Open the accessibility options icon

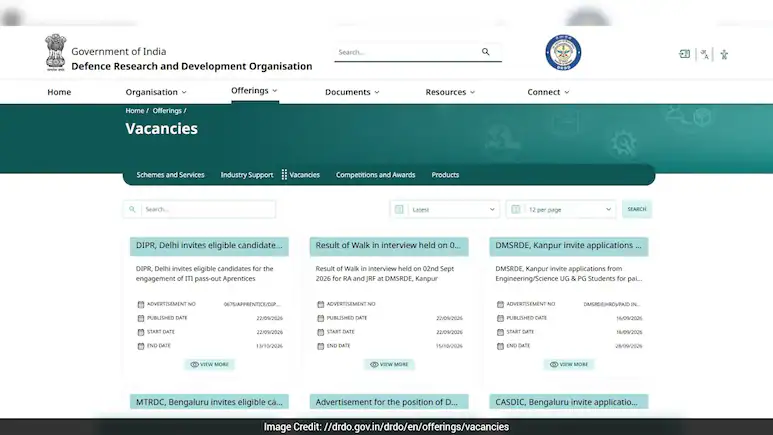tap(724, 54)
